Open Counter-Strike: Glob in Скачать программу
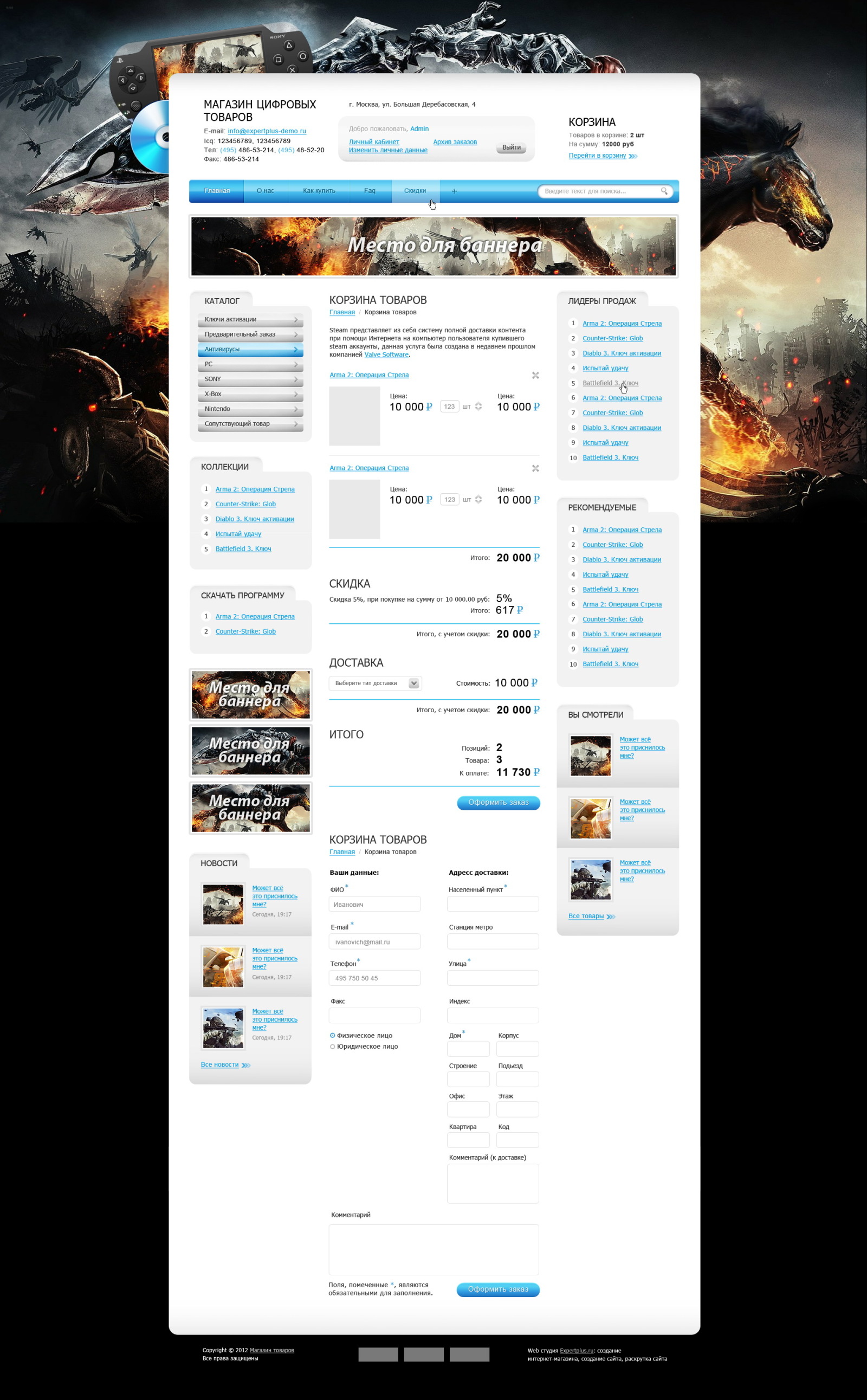This screenshot has width=867, height=1400. [245, 631]
